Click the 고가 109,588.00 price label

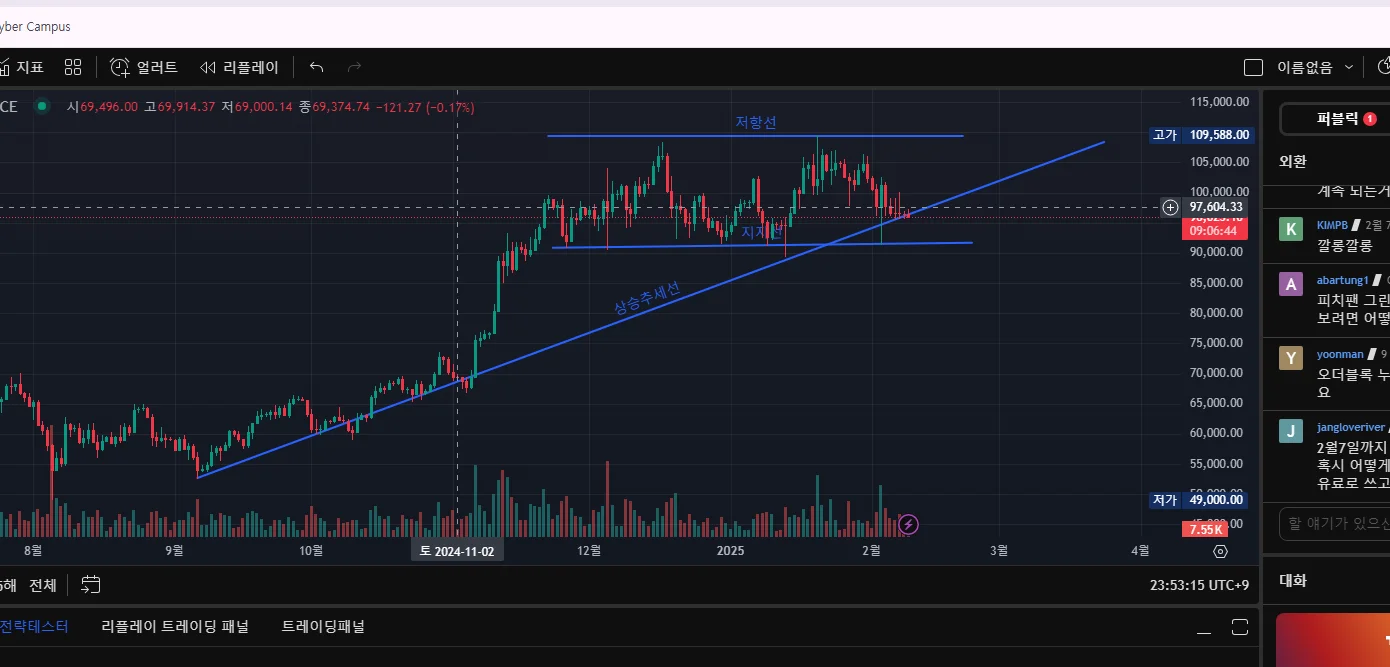(x=1200, y=134)
